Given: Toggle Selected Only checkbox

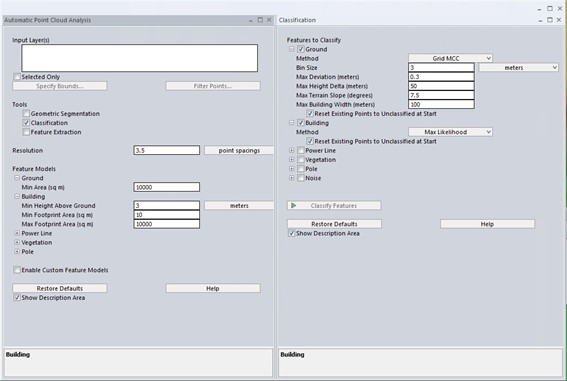Looking at the screenshot, I should pos(17,77).
